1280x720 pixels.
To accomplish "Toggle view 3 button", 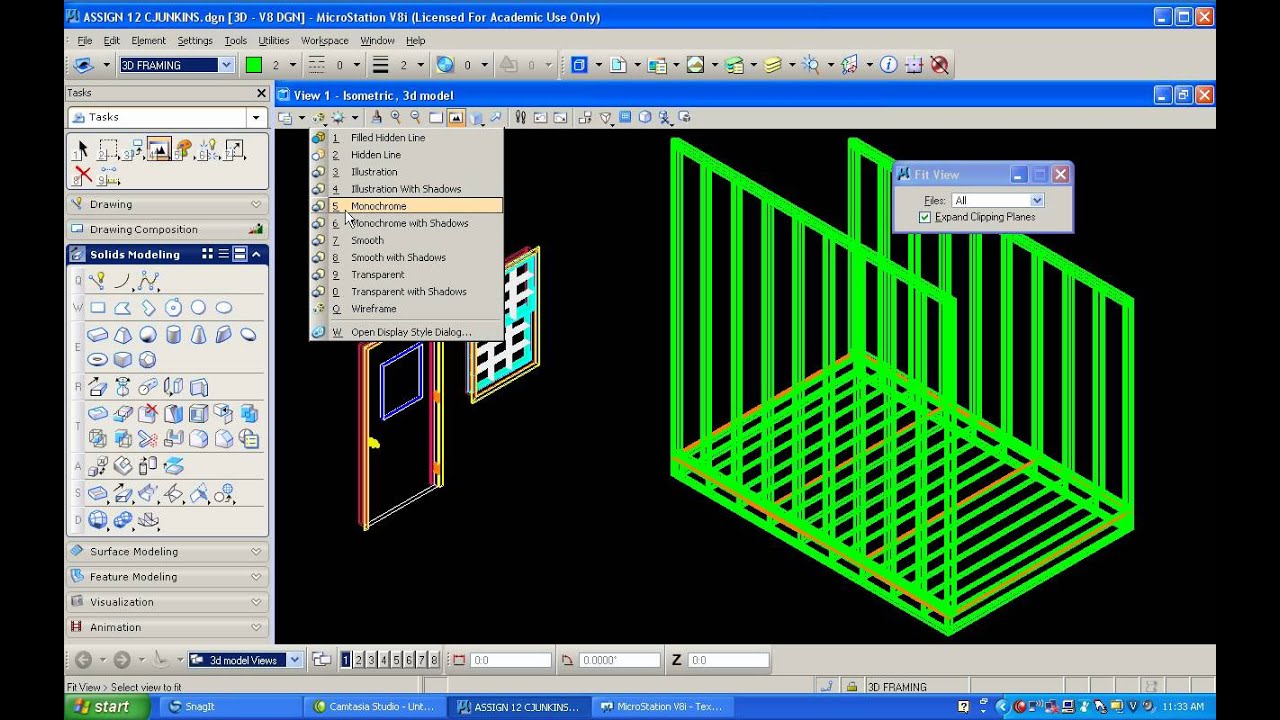I will [x=371, y=660].
